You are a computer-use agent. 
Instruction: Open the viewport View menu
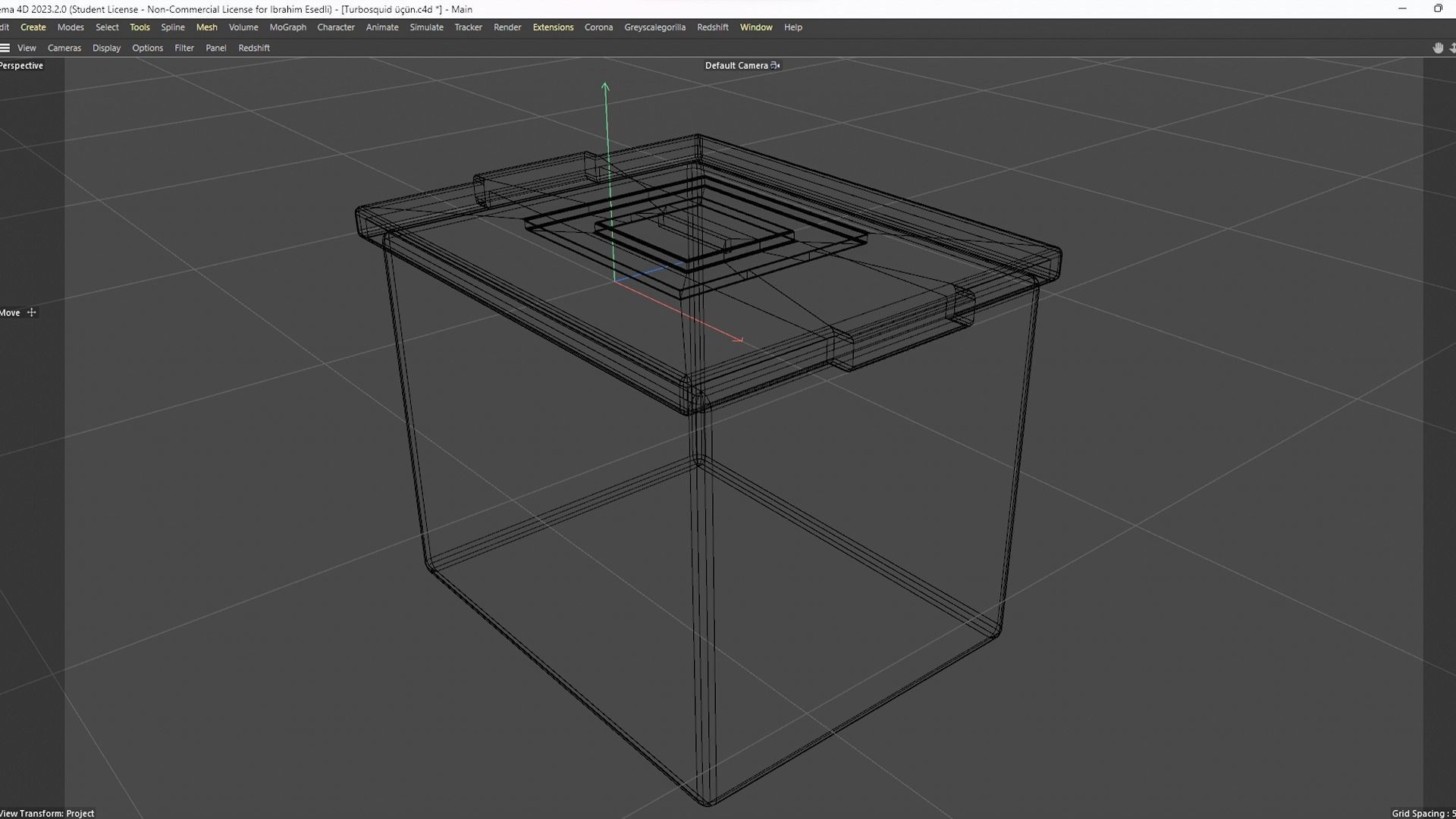(27, 48)
